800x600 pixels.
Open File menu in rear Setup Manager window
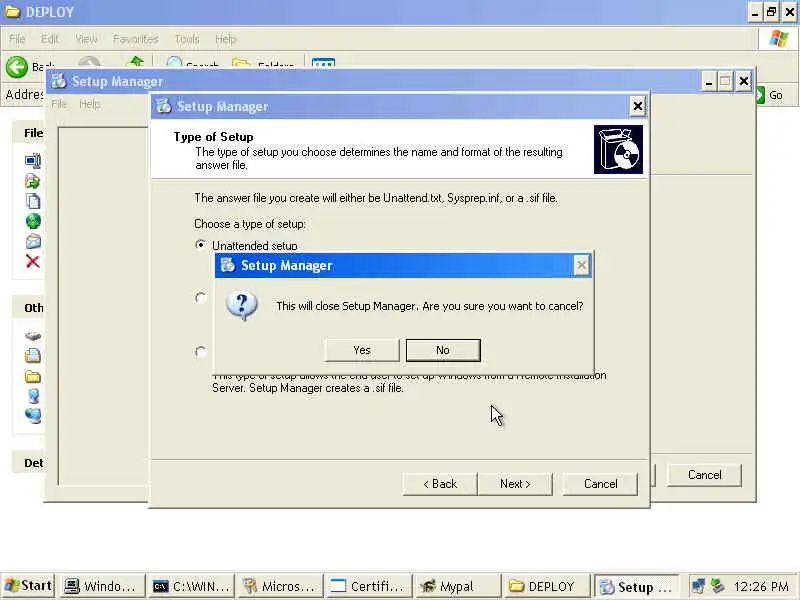click(59, 104)
